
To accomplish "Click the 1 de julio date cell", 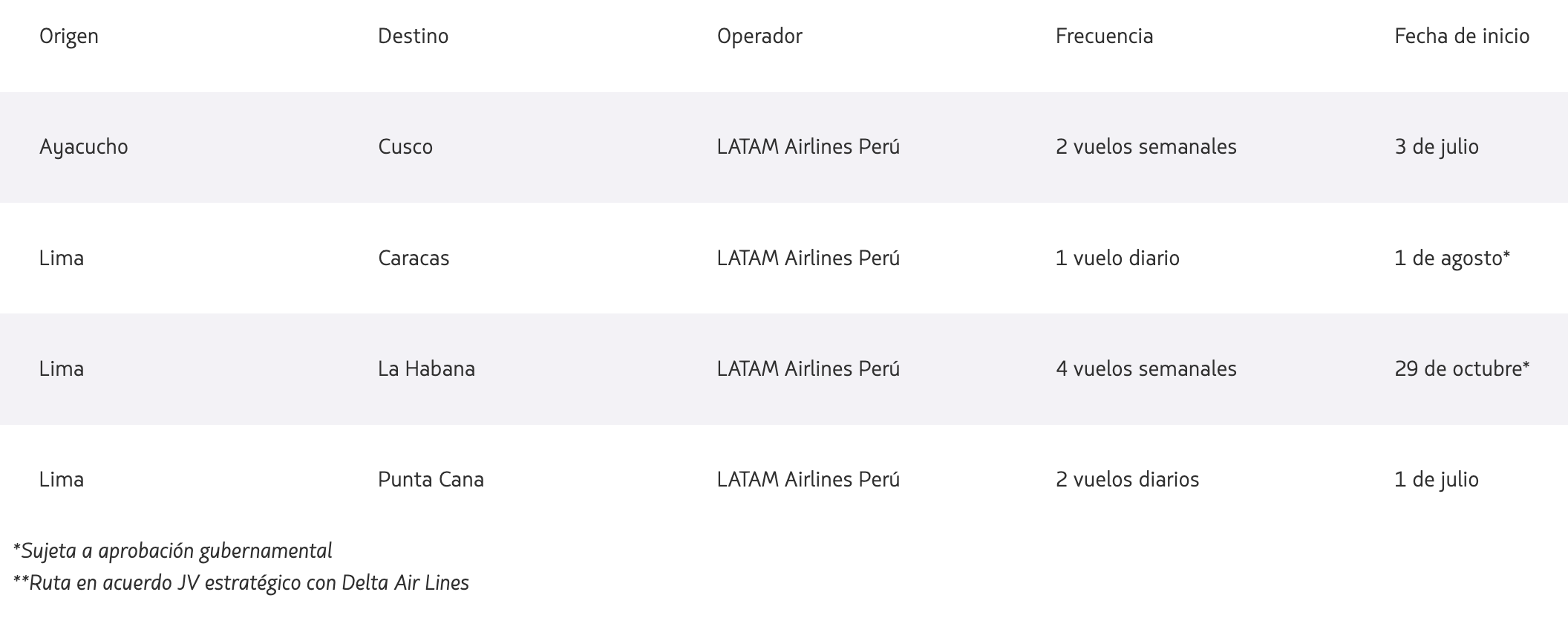I will tap(1437, 480).
